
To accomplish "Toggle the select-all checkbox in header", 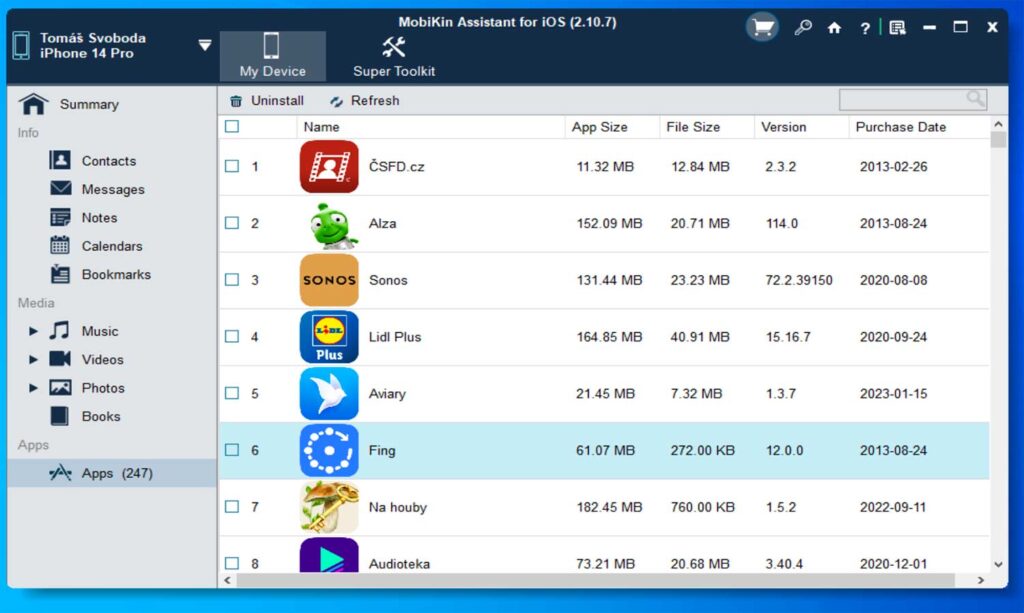I will (x=232, y=127).
